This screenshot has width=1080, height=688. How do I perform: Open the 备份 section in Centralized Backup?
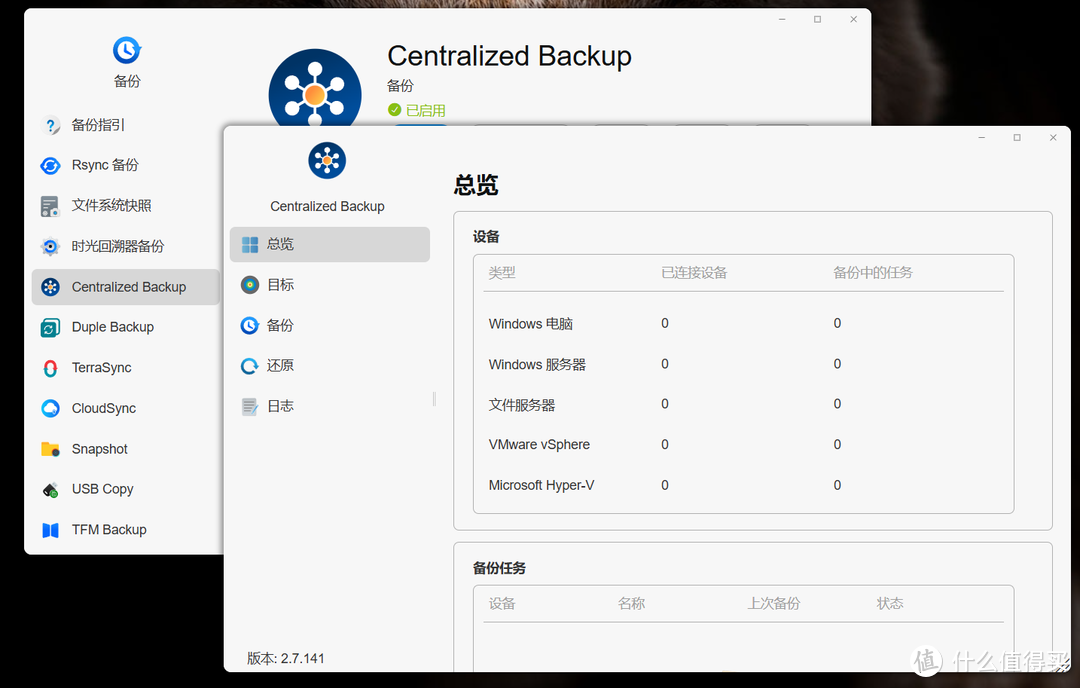click(x=280, y=326)
